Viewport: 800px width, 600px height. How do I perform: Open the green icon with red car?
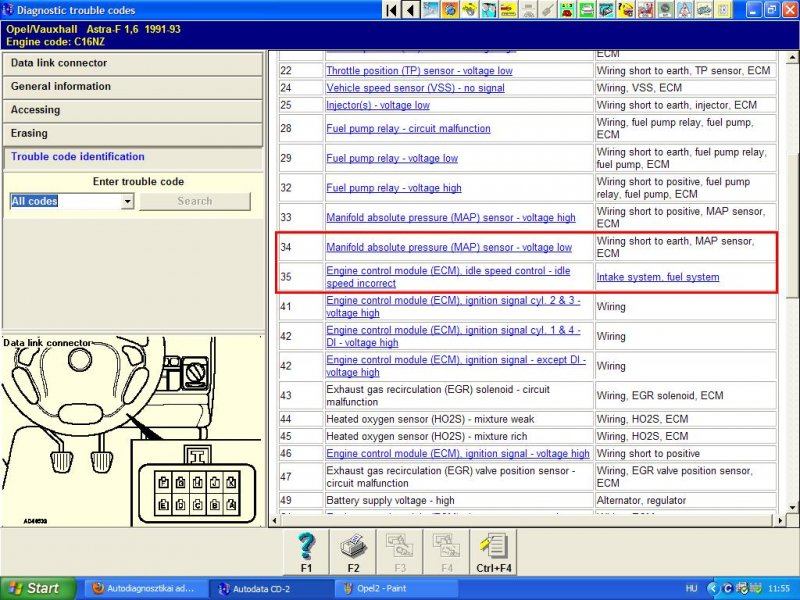(x=567, y=10)
